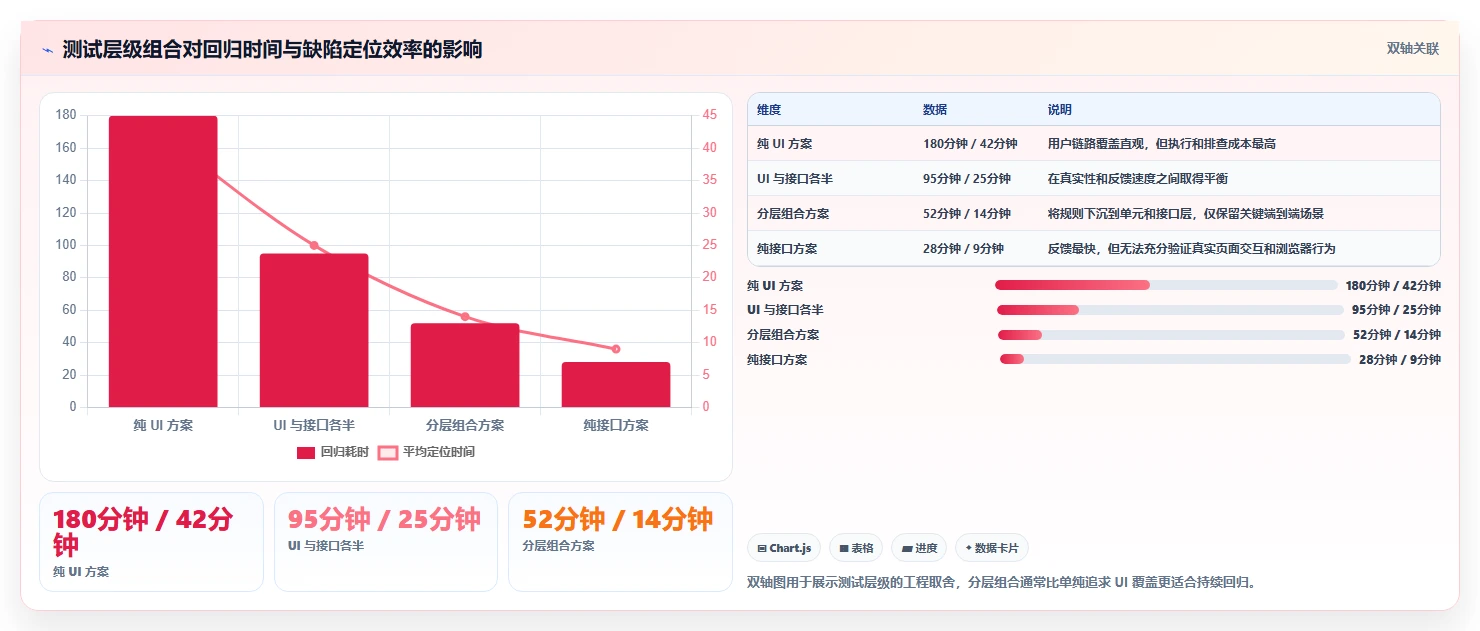Screen dimensions: 1480x631
Task: Toggle the 平均定位时间 legend entry
Action: pyautogui.click(x=426, y=452)
